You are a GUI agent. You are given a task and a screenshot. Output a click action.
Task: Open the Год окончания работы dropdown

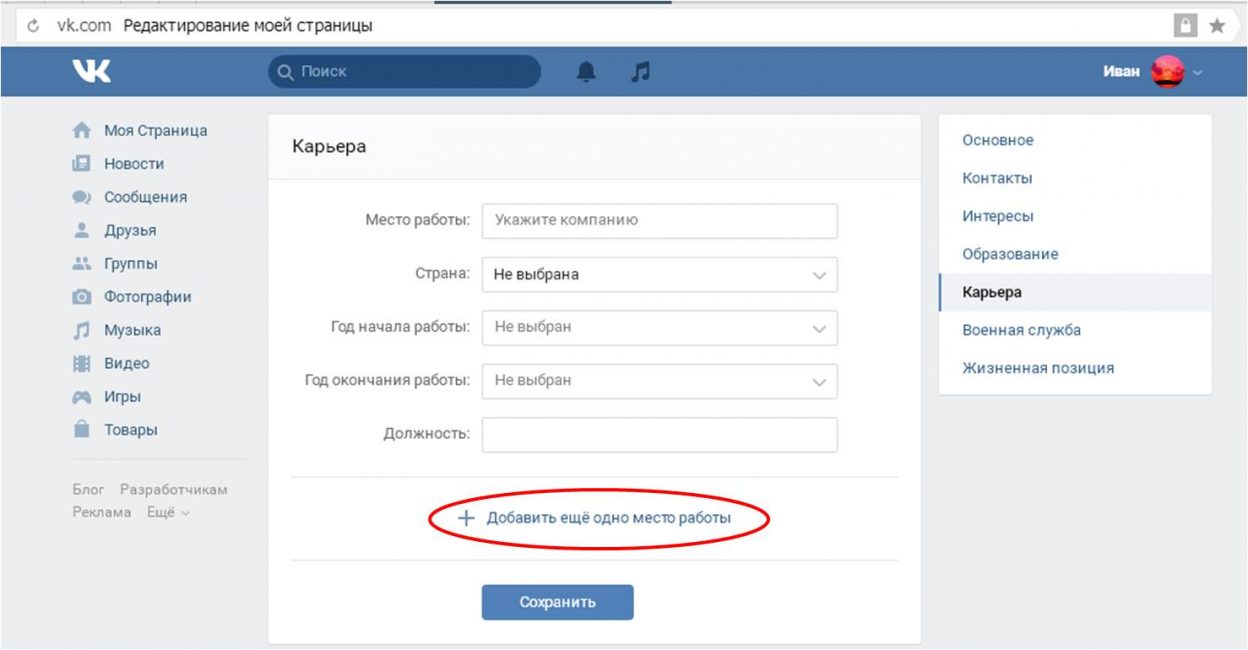pyautogui.click(x=659, y=381)
